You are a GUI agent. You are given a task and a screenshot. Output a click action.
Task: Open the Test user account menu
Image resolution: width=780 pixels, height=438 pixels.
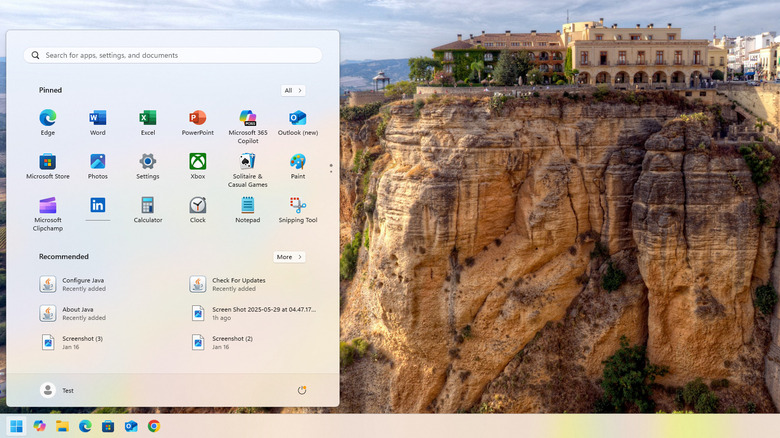coord(57,390)
